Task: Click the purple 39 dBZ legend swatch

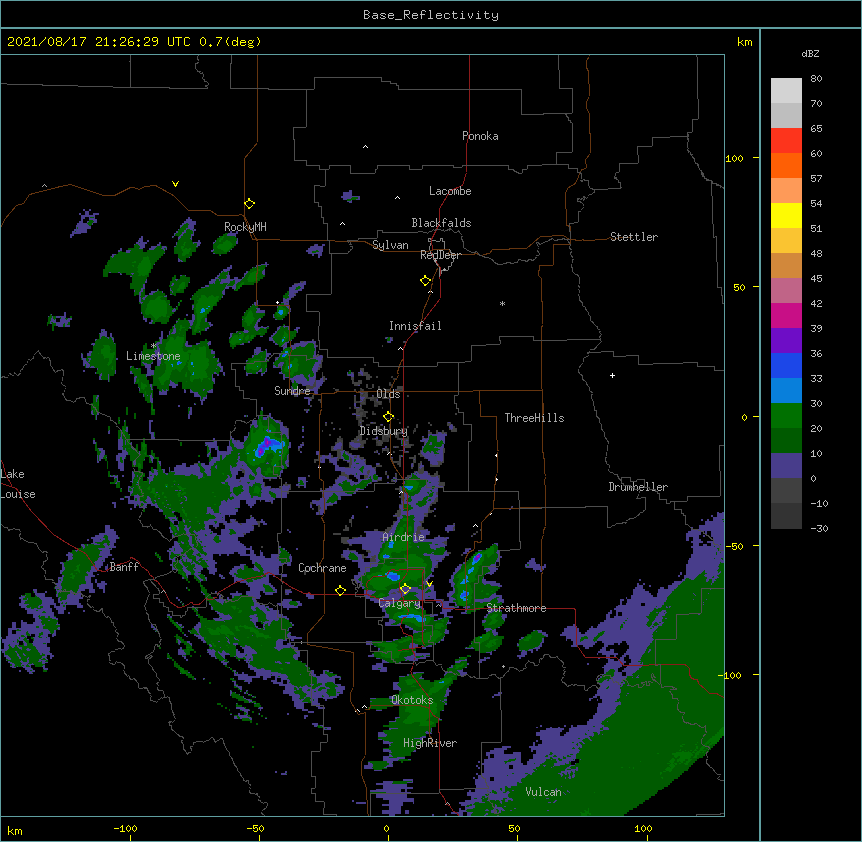Action: point(786,340)
